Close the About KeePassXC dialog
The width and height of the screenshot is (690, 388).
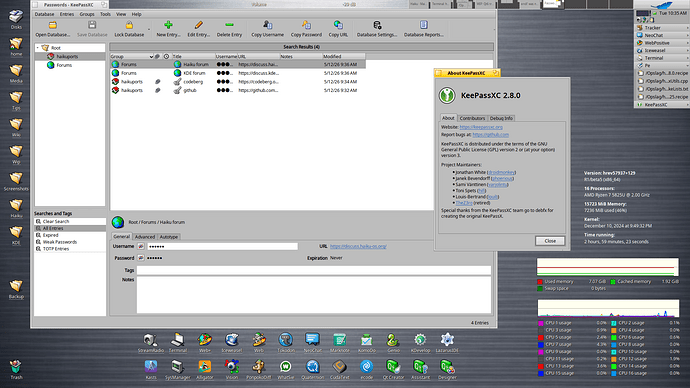click(550, 241)
